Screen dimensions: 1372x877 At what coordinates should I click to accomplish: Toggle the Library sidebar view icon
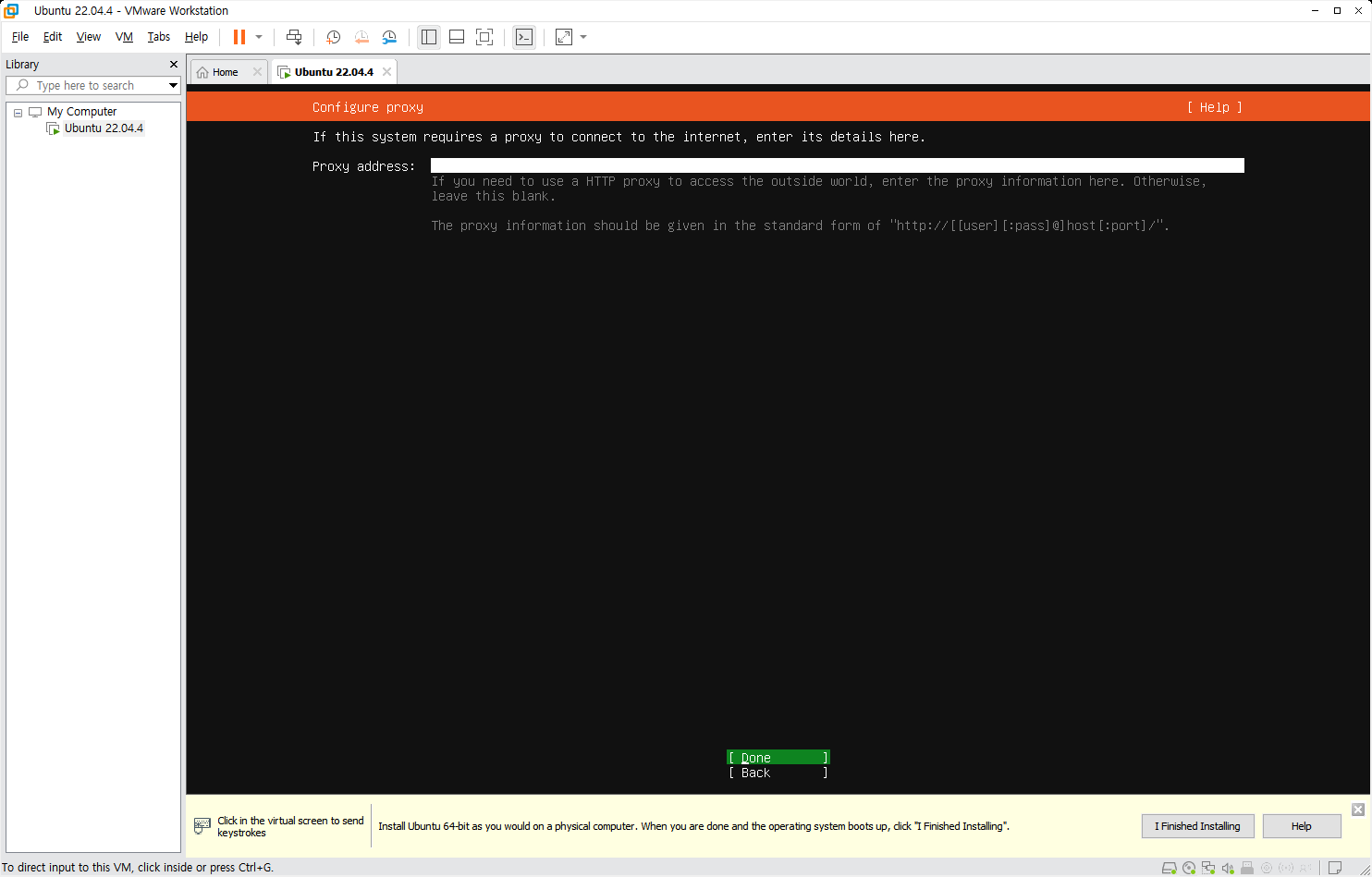pos(429,37)
